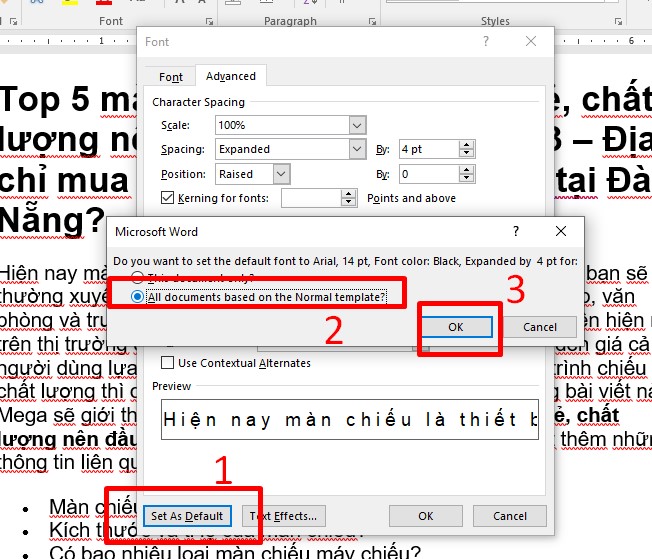The width and height of the screenshot is (652, 559).
Task: Increase Position By value with up arrow
Action: point(467,170)
